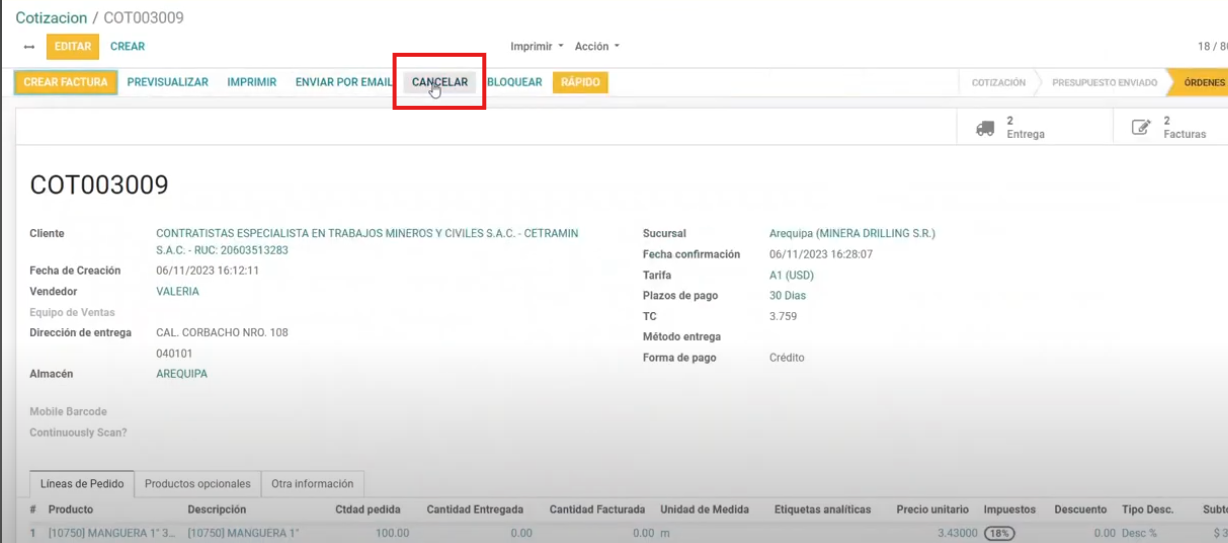Open the Previsualizar preview option
Screen dimensions: 1228x543
click(x=167, y=82)
